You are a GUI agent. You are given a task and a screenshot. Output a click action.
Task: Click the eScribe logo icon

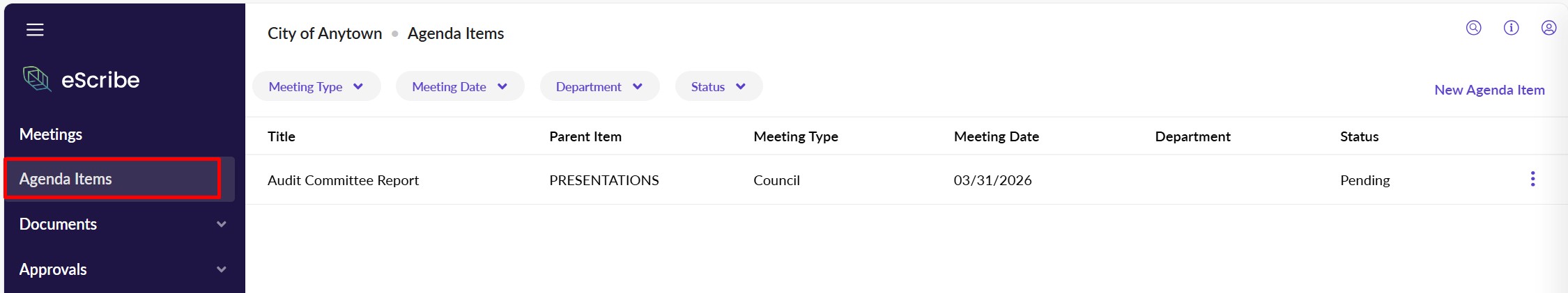tap(37, 79)
